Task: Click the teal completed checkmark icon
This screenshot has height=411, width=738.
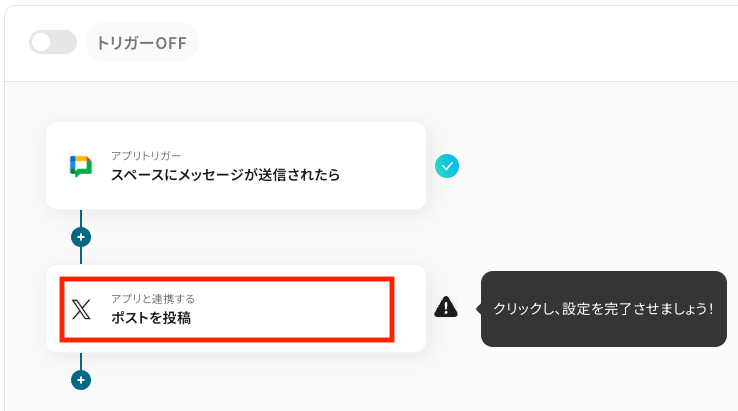Action: (x=447, y=166)
